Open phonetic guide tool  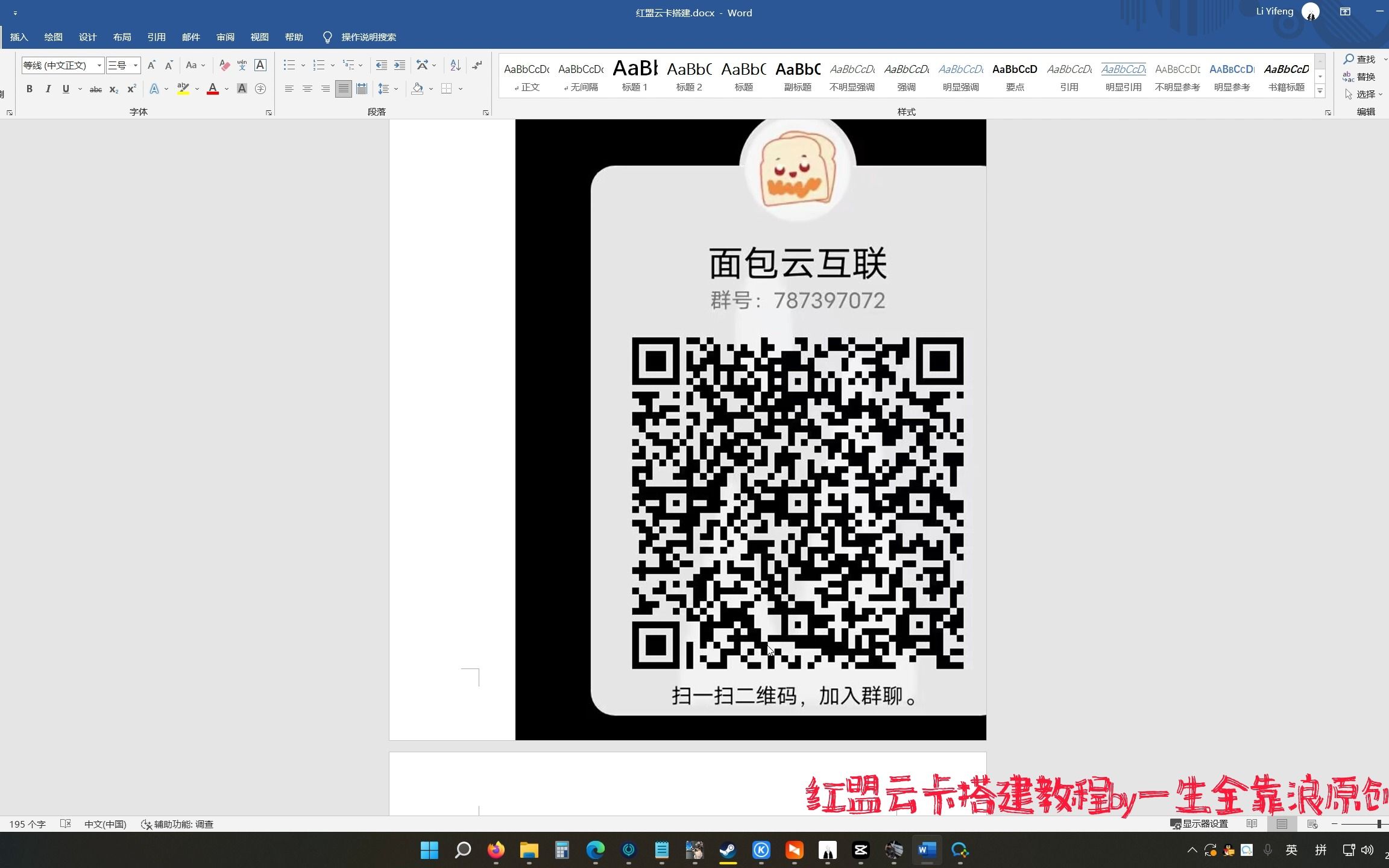[x=242, y=65]
